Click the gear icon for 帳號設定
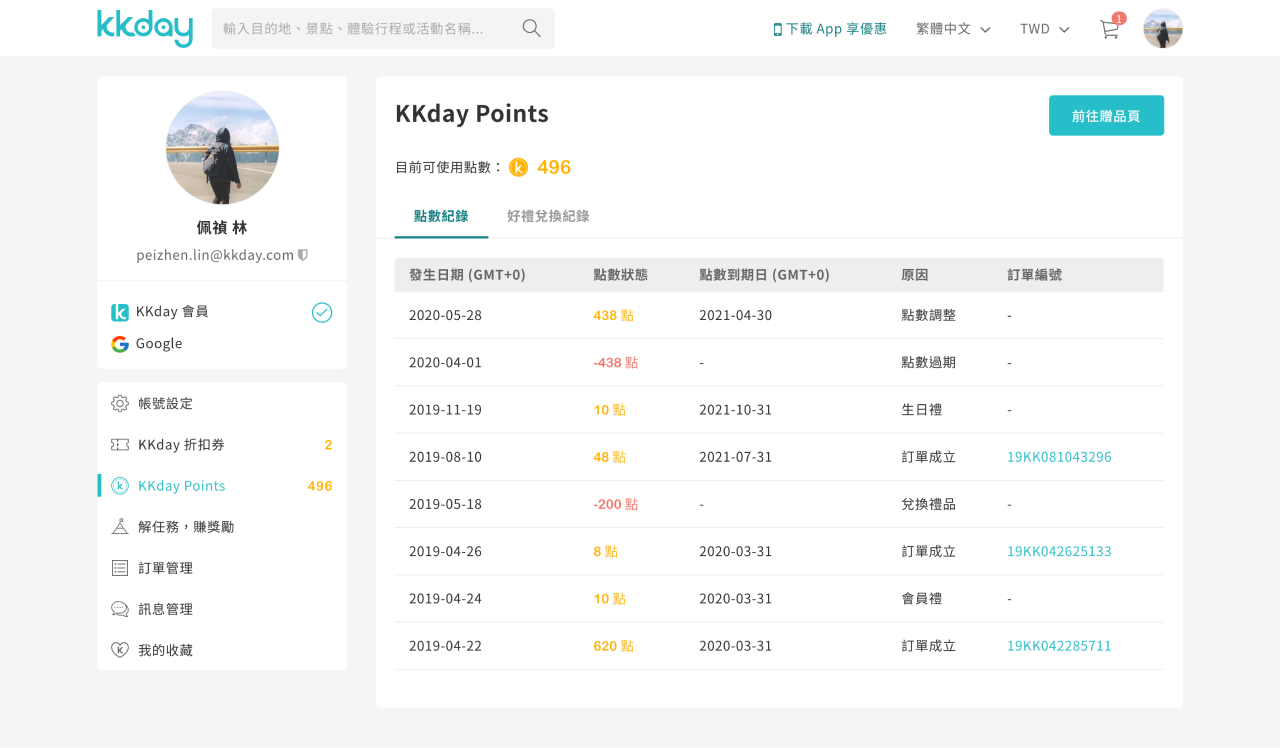Viewport: 1280px width, 748px height. [x=120, y=403]
